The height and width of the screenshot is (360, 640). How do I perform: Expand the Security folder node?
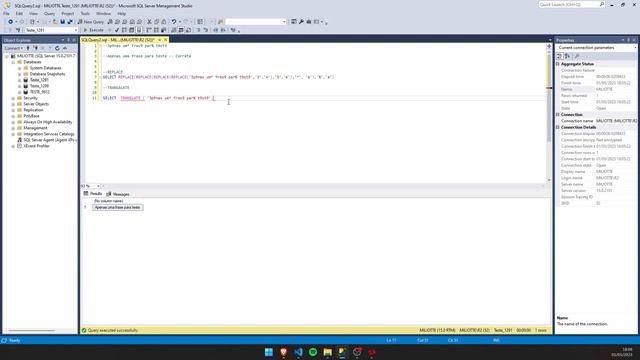(x=13, y=98)
